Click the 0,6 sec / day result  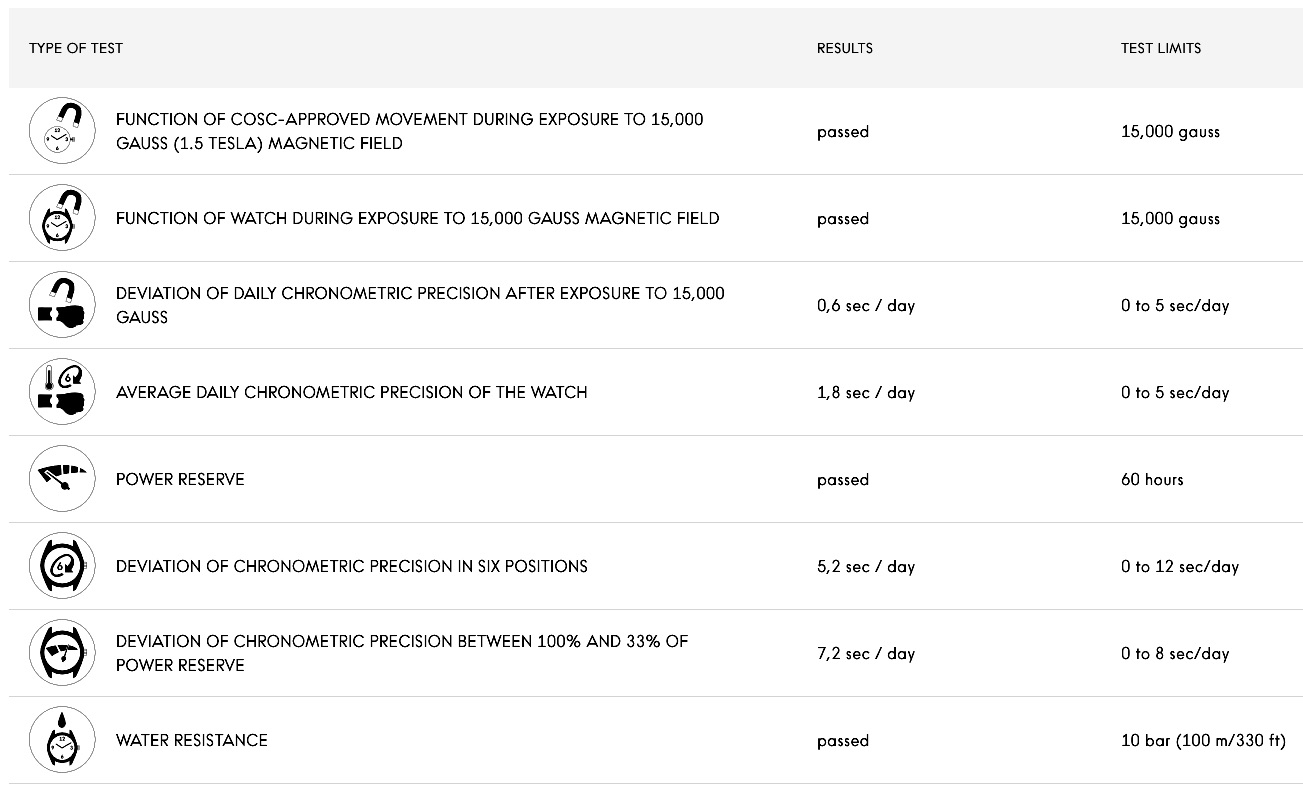click(x=865, y=306)
